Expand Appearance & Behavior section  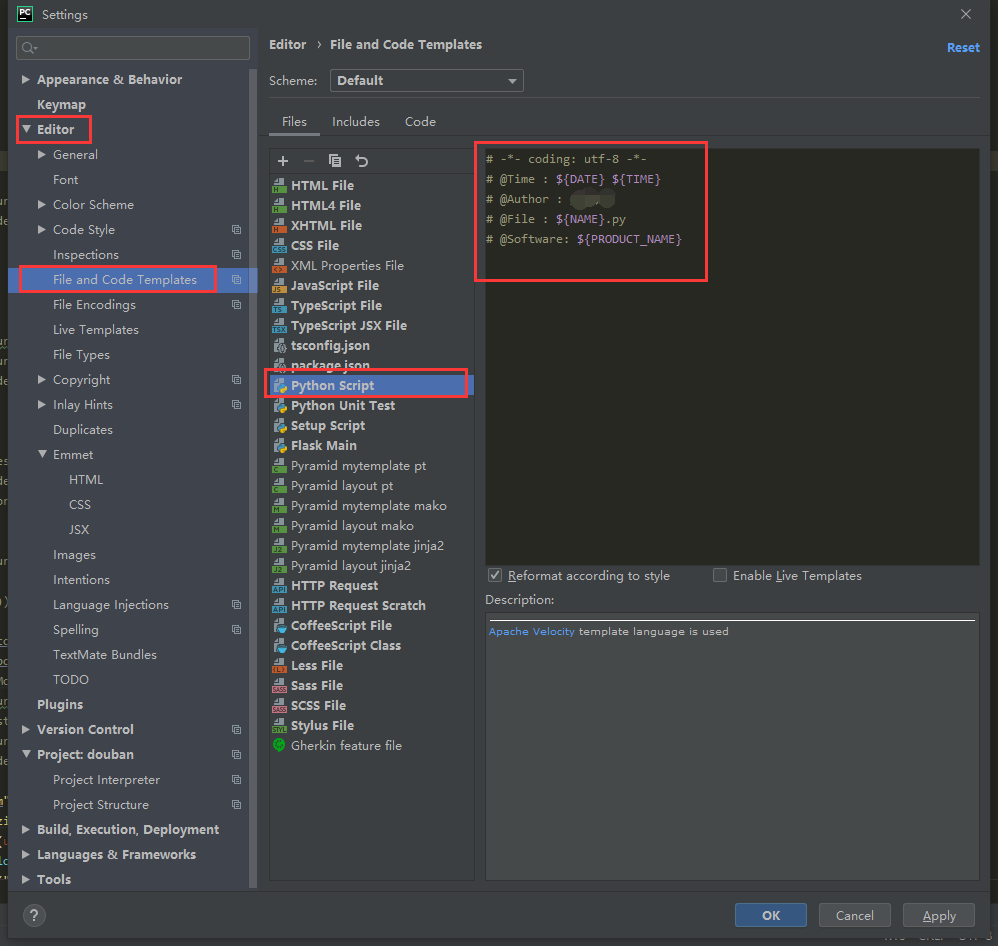coord(25,80)
